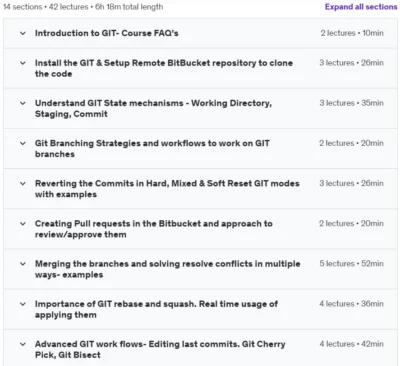
Task: Open Understand GIT State mechanisms title
Action: pos(153,109)
